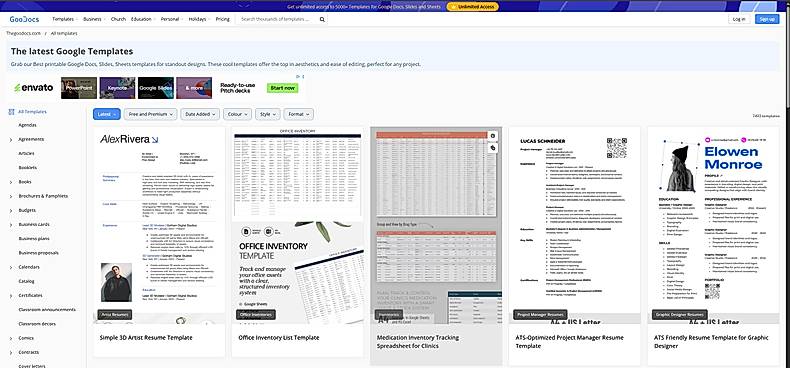
Task: Click the Graphic Designer Resumes tag
Action: [680, 315]
